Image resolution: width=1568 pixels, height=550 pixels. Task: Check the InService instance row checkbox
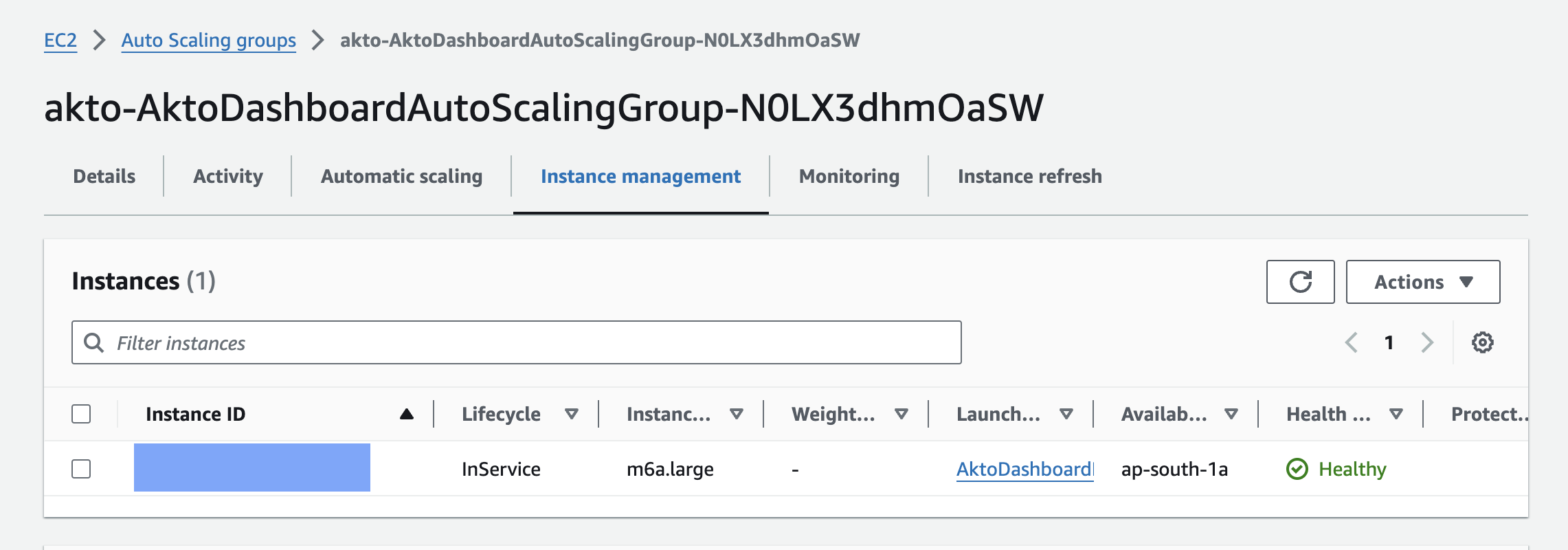[81, 469]
